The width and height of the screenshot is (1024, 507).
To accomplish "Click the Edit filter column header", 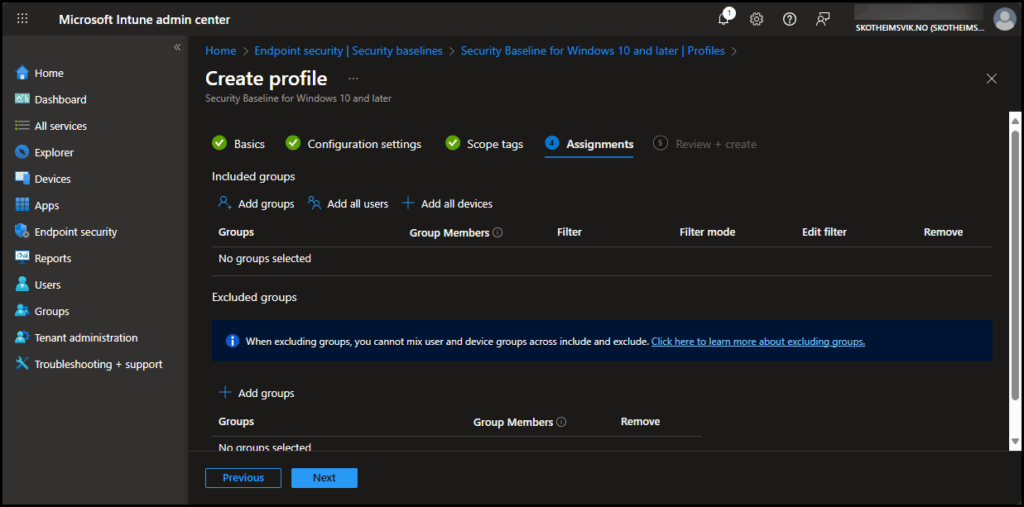I will 824,232.
